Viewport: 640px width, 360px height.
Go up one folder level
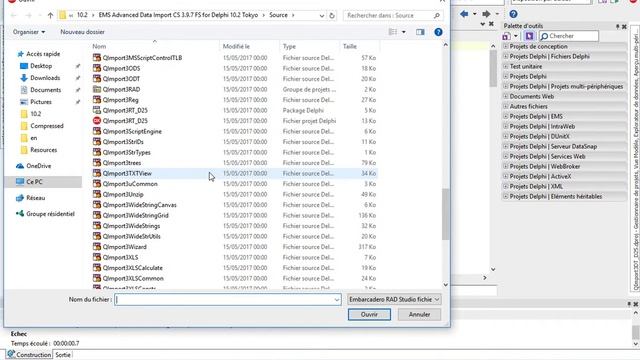pos(50,16)
